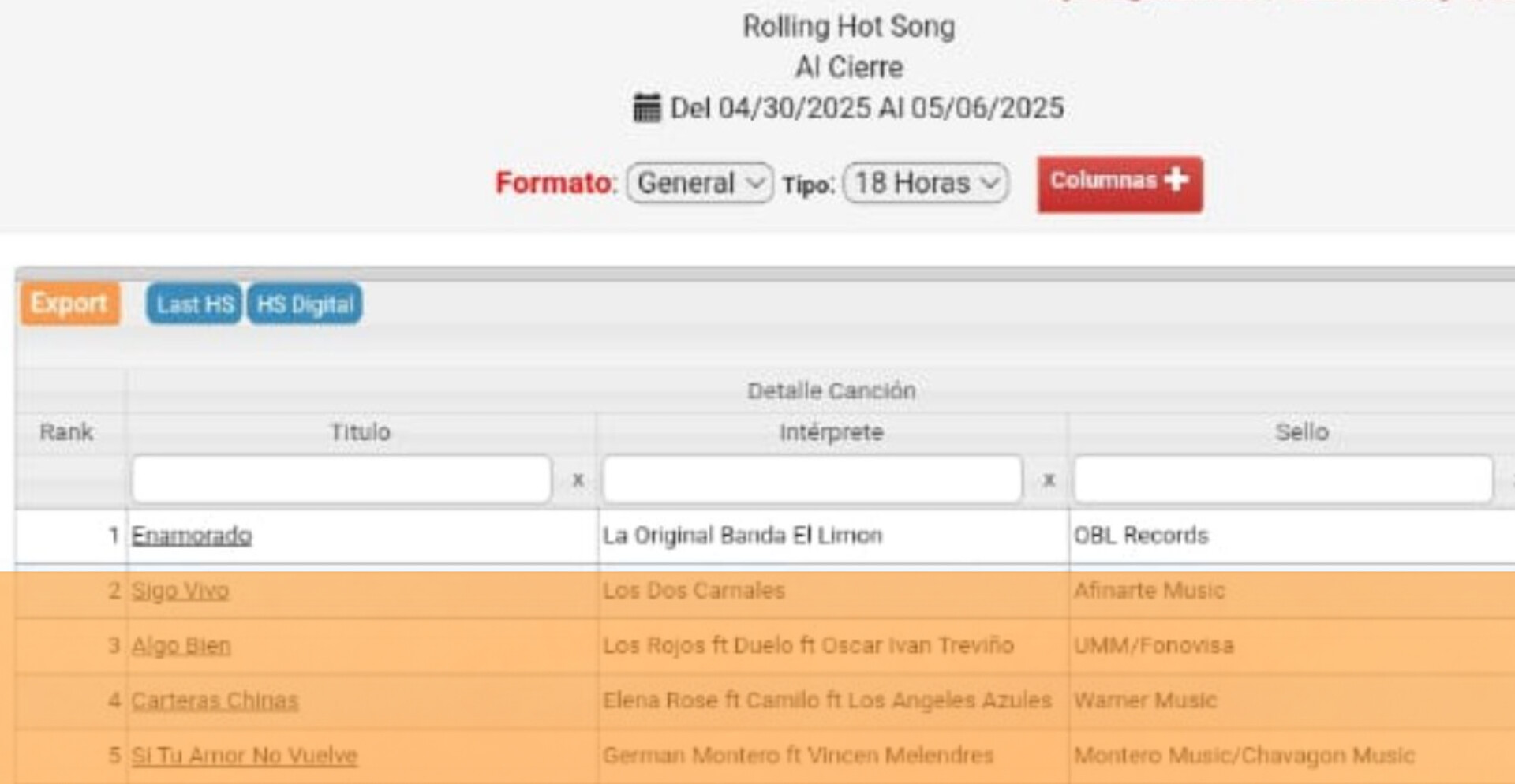Open the Tipo 18 Horas dropdown
1515x784 pixels.
[926, 183]
